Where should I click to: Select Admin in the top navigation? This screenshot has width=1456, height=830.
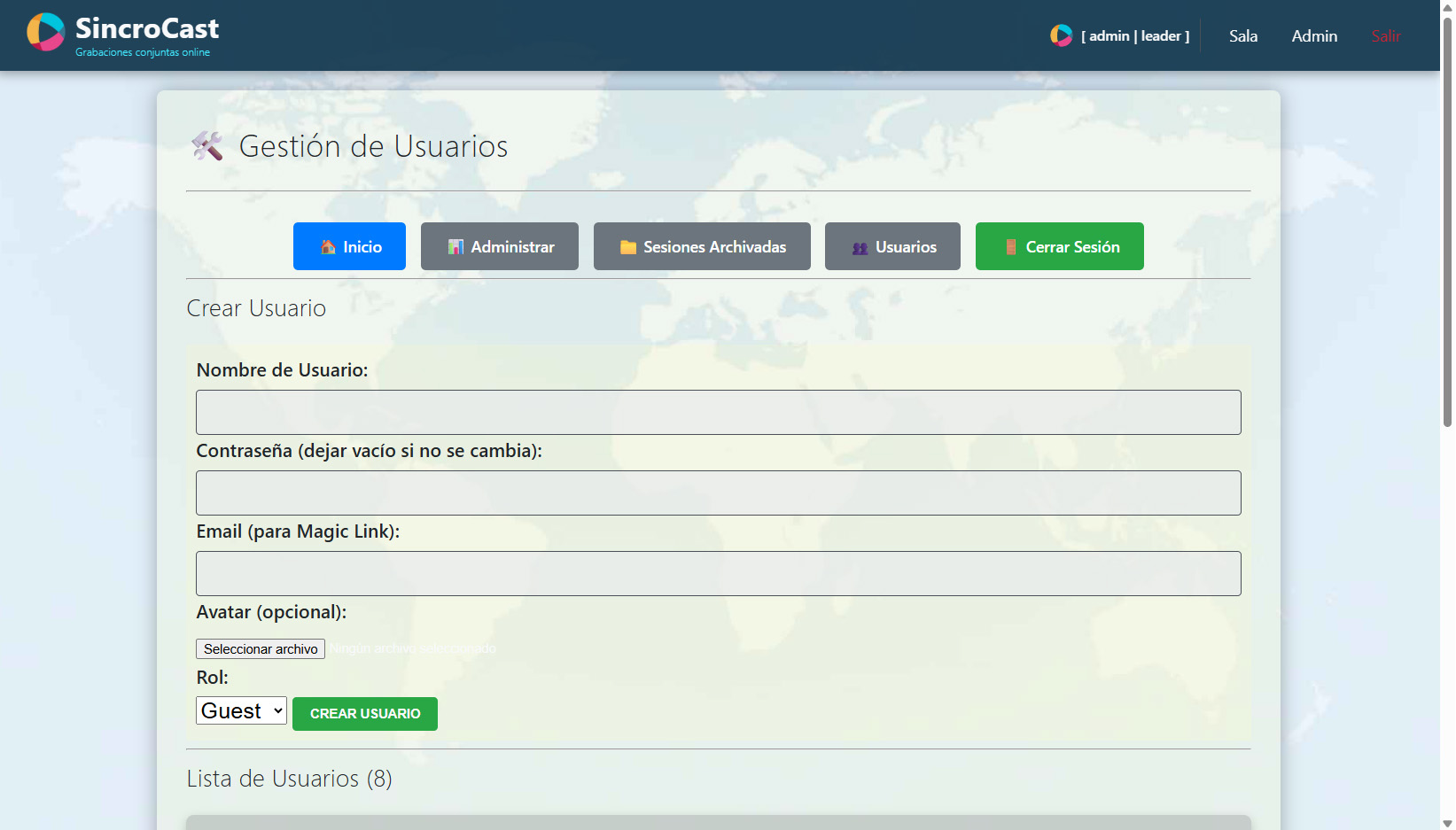pos(1314,35)
